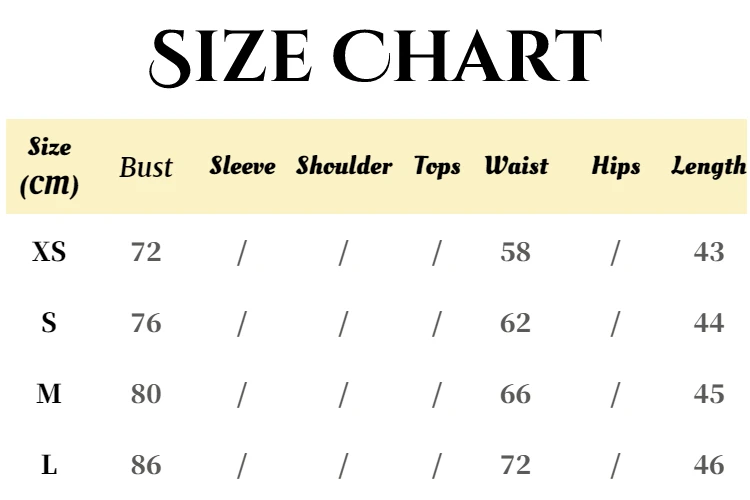Select the Size (cm) column header
Screen dimensions: 750x500
(49, 167)
